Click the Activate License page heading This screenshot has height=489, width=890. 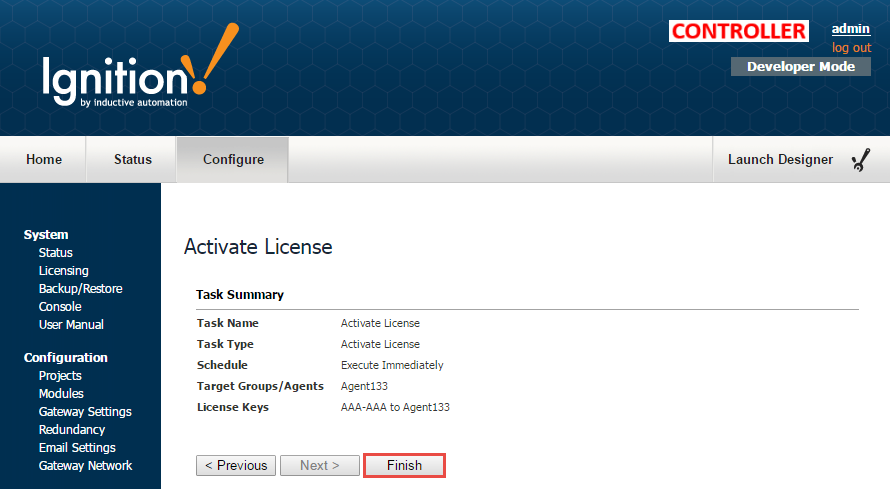[258, 247]
